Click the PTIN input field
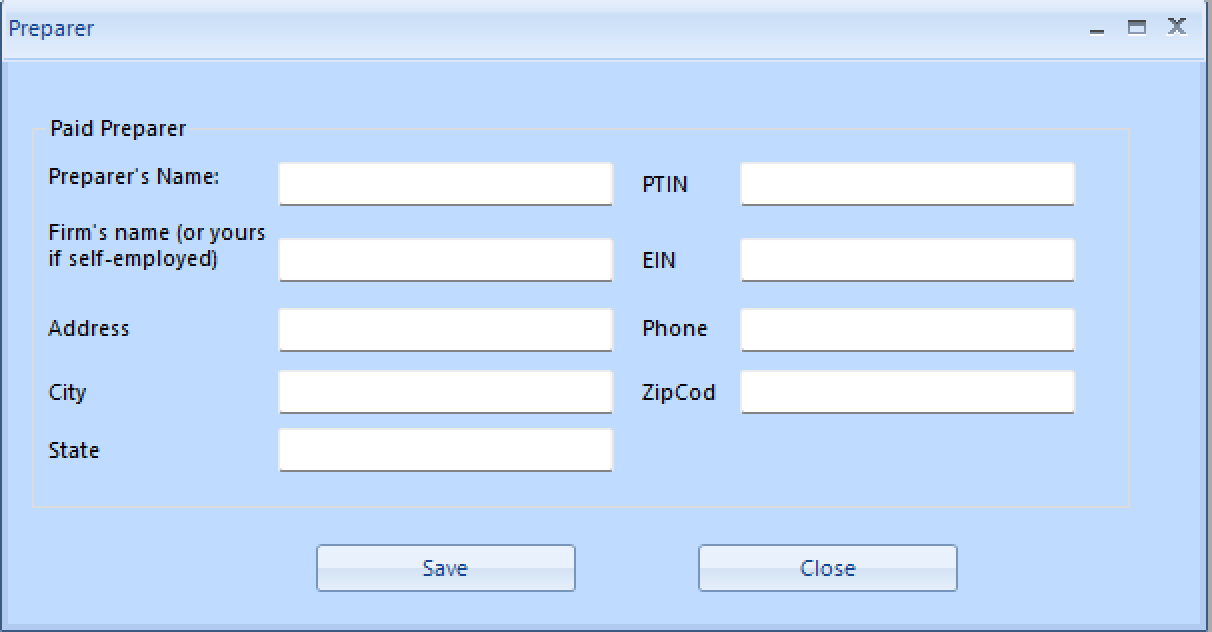Viewport: 1212px width, 632px height. pyautogui.click(x=906, y=183)
